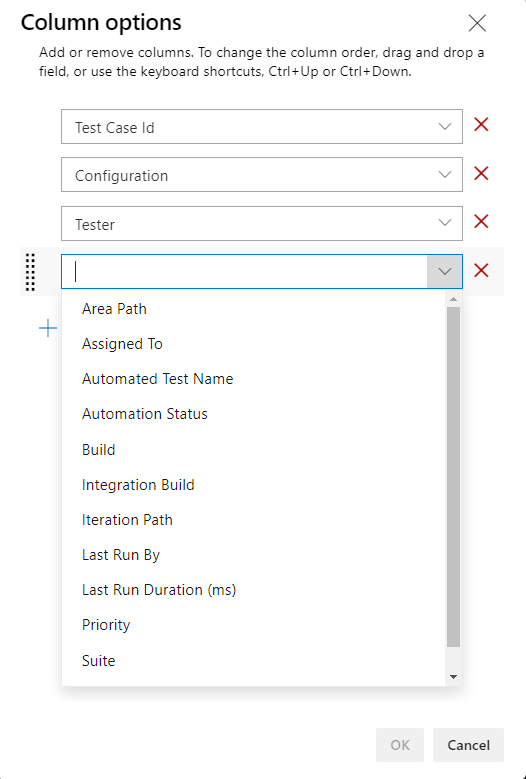This screenshot has width=526, height=779.
Task: Select Integration Build field
Action: pos(254,485)
